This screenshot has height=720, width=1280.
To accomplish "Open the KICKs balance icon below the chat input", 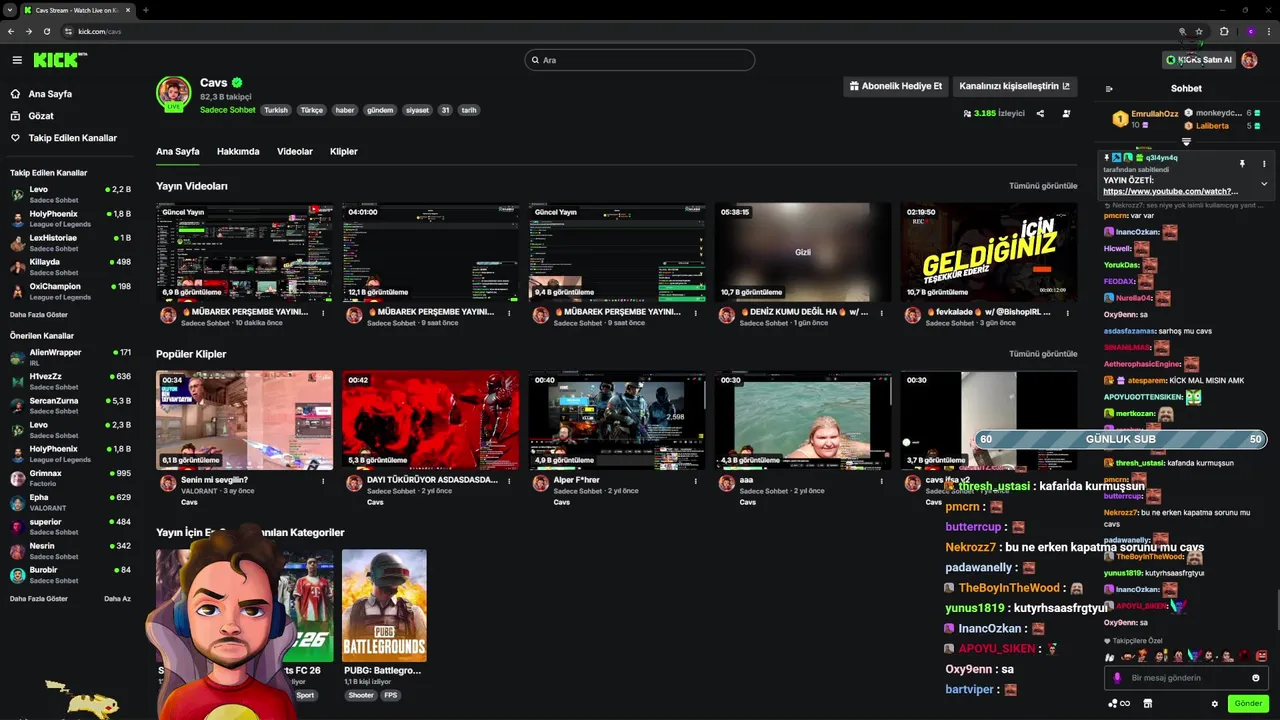I will point(1118,704).
